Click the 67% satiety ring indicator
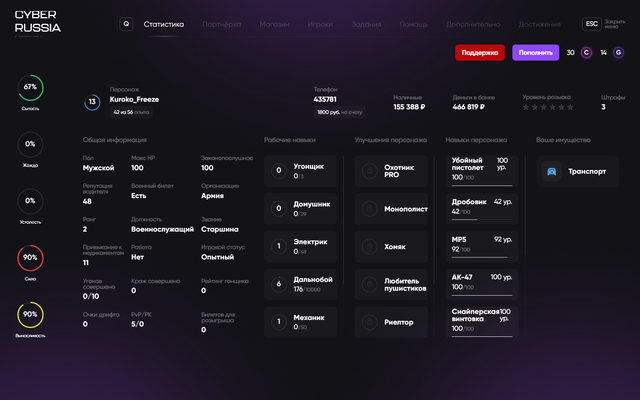640x400 pixels. 31,87
